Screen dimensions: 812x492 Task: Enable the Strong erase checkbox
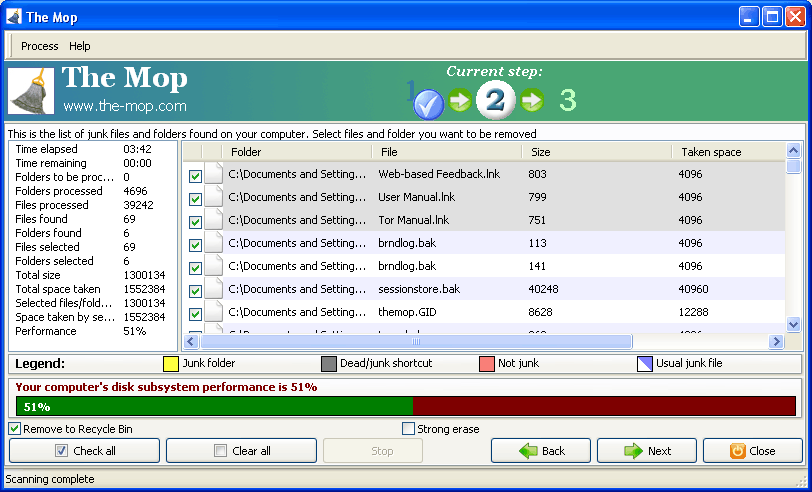[409, 429]
